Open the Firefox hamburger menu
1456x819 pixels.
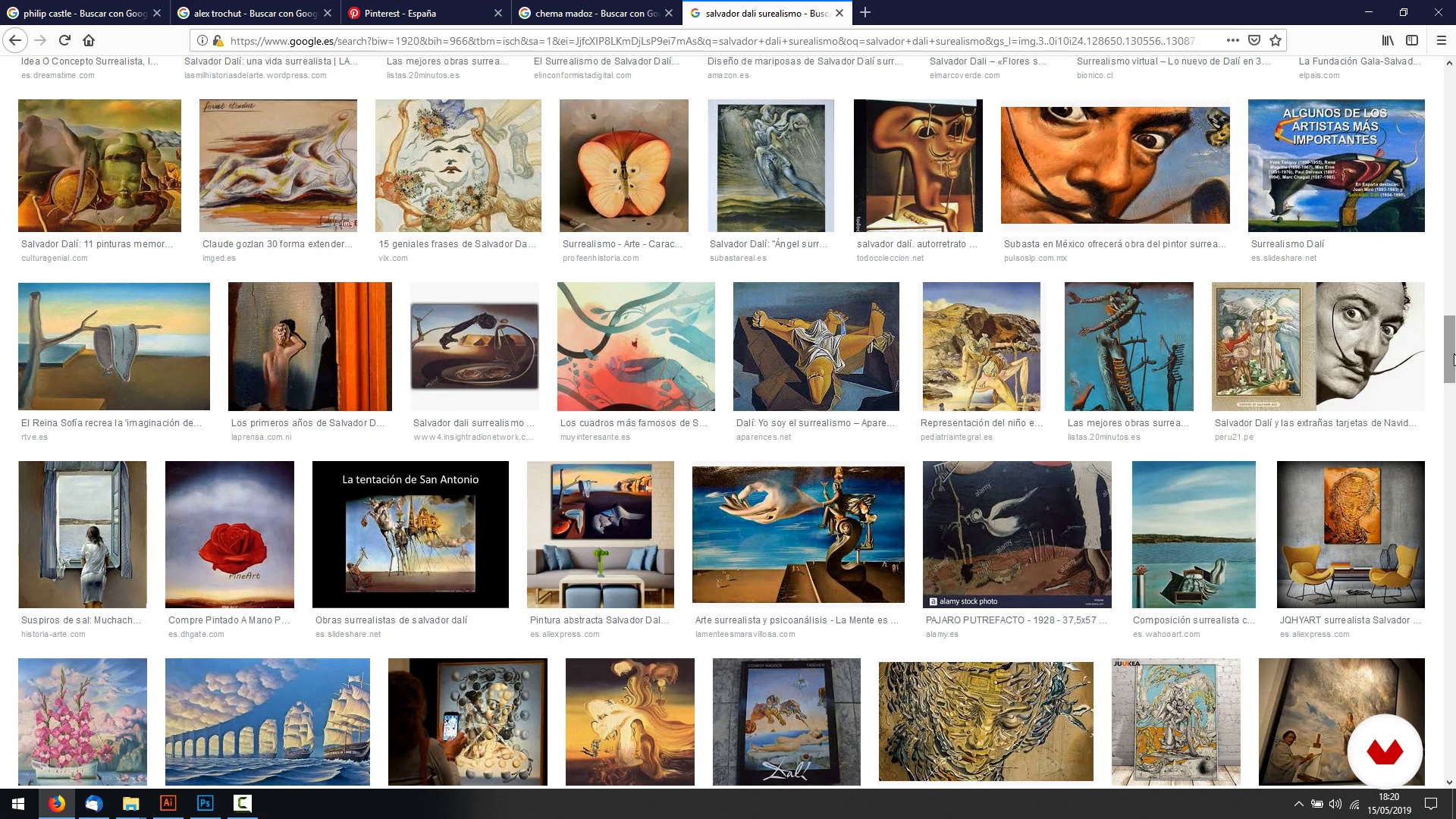coord(1442,40)
